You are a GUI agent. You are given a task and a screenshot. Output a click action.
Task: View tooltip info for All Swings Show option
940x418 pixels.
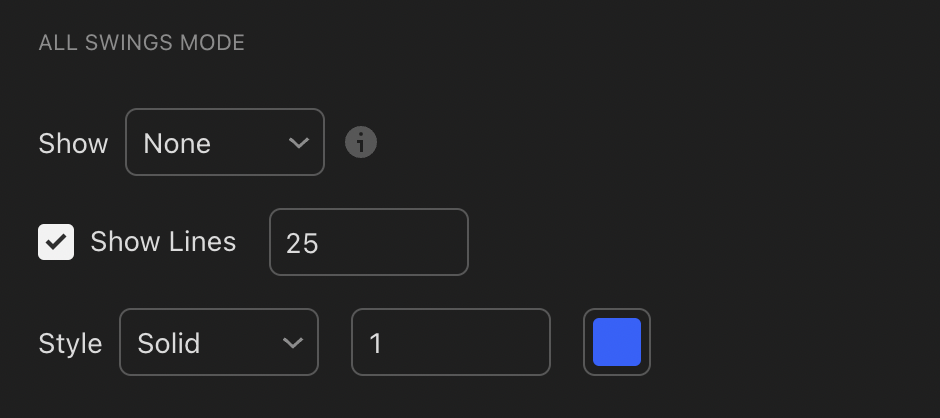tap(361, 143)
